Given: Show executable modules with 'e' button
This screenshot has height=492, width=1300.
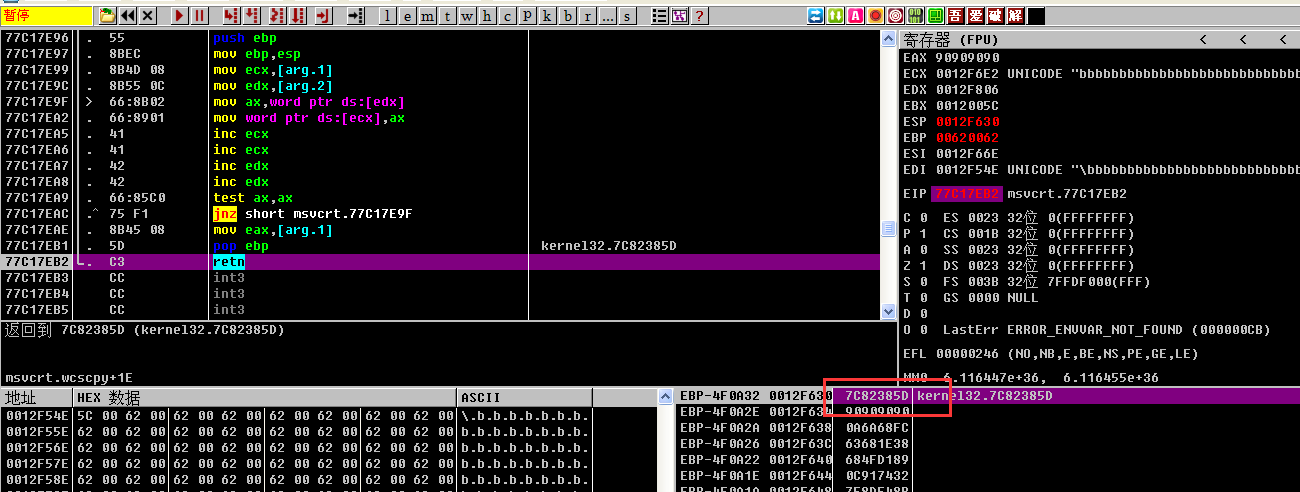Looking at the screenshot, I should coord(407,16).
